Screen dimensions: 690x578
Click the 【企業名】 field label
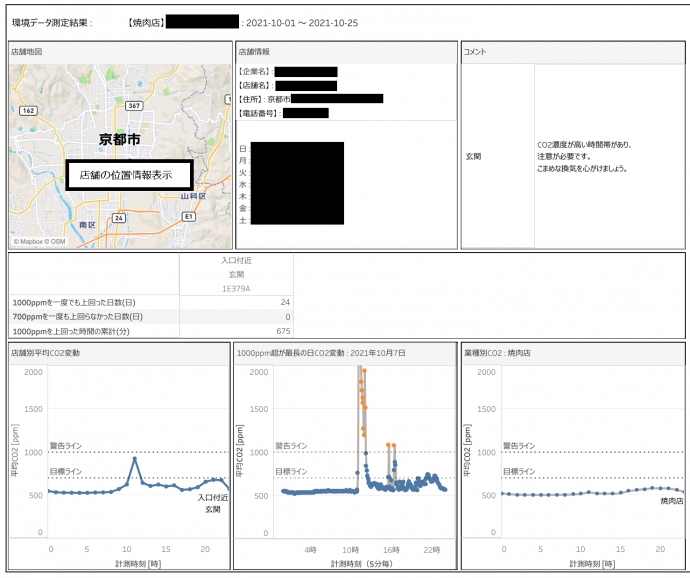(255, 71)
